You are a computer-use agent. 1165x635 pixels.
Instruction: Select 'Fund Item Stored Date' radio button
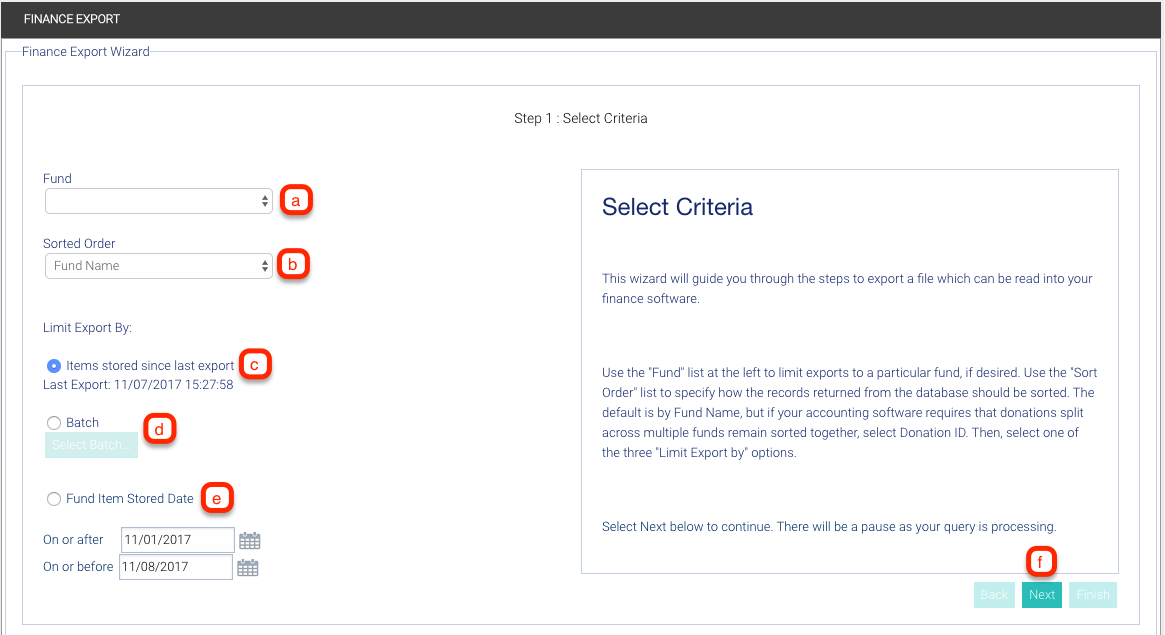(54, 499)
